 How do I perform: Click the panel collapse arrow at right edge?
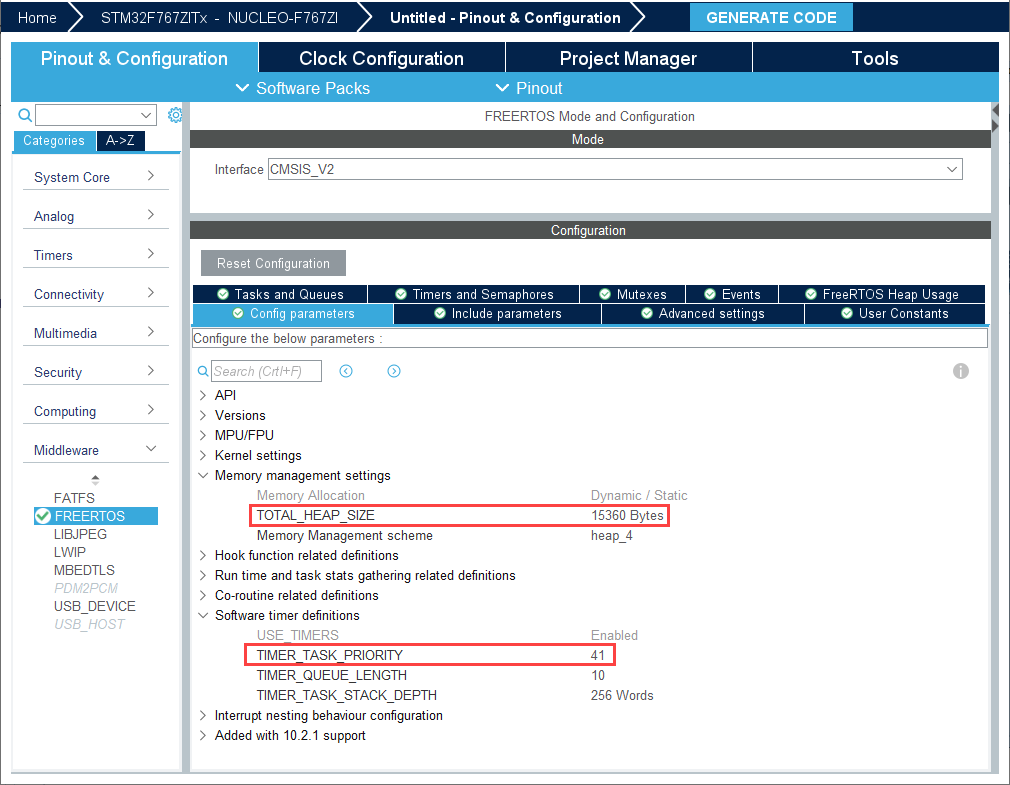[x=995, y=120]
